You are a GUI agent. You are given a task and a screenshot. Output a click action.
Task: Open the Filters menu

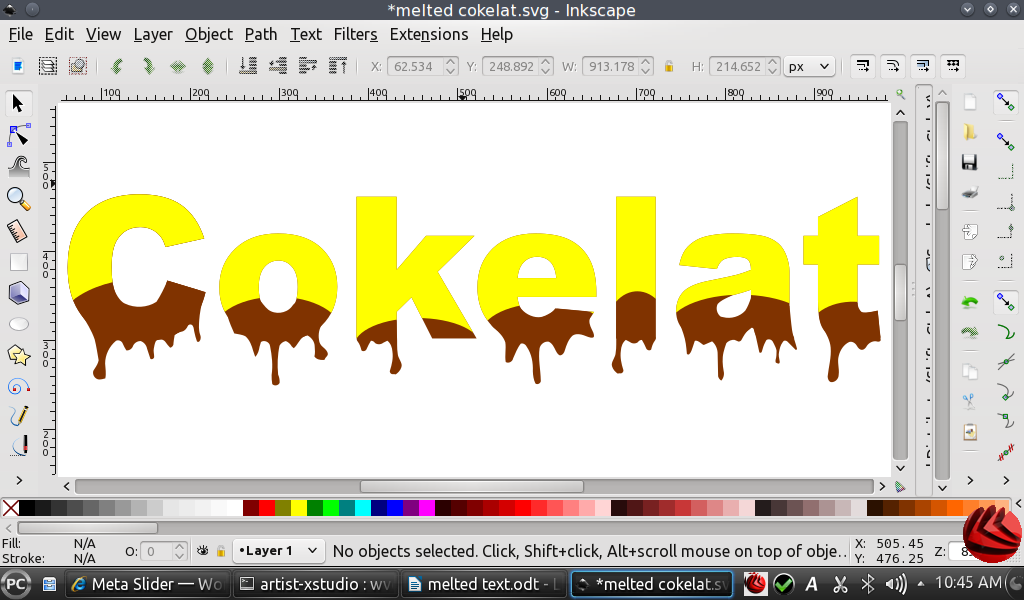(x=355, y=34)
